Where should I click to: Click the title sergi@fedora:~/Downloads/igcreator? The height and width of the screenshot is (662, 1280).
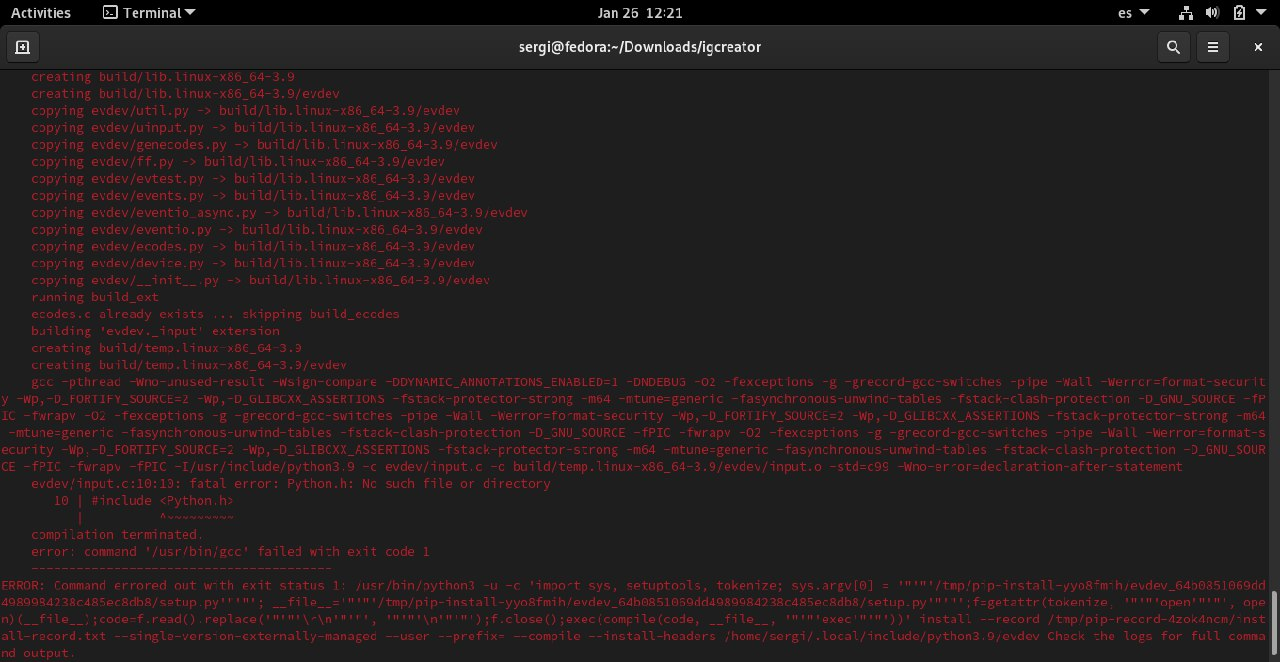point(640,46)
